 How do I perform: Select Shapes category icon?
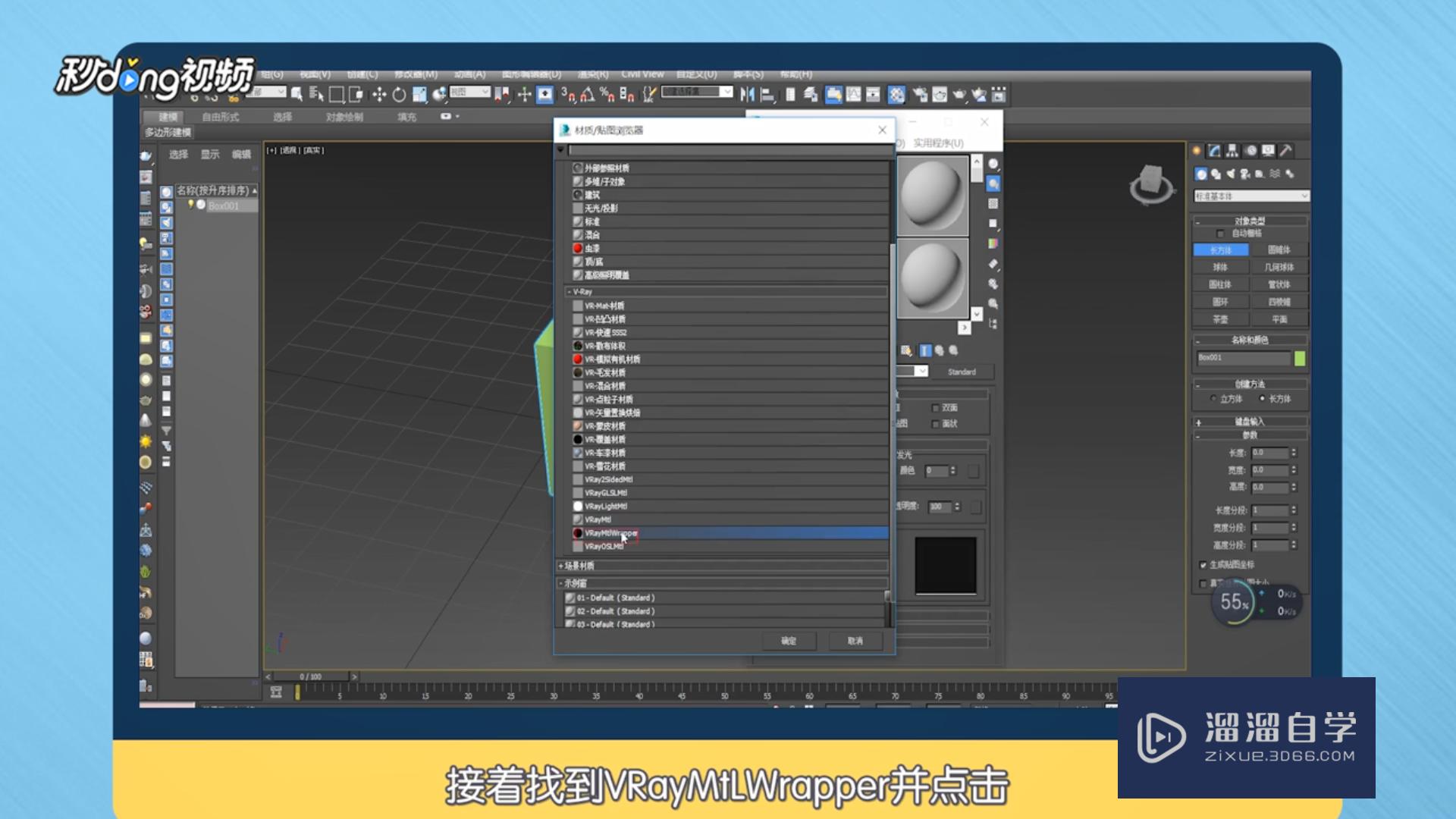pyautogui.click(x=1216, y=174)
